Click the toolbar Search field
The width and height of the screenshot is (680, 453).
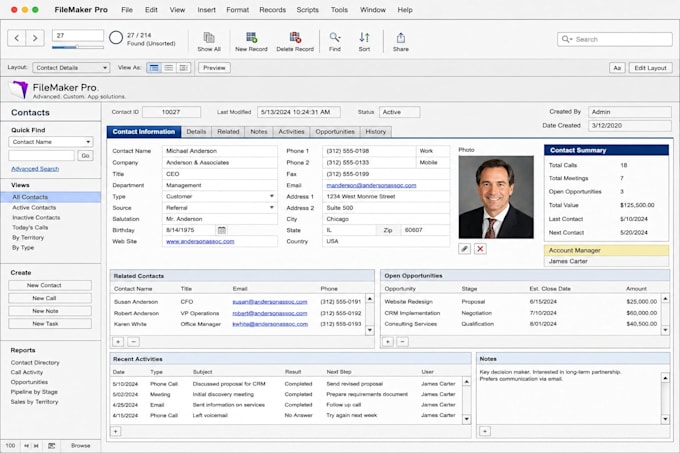(x=615, y=39)
